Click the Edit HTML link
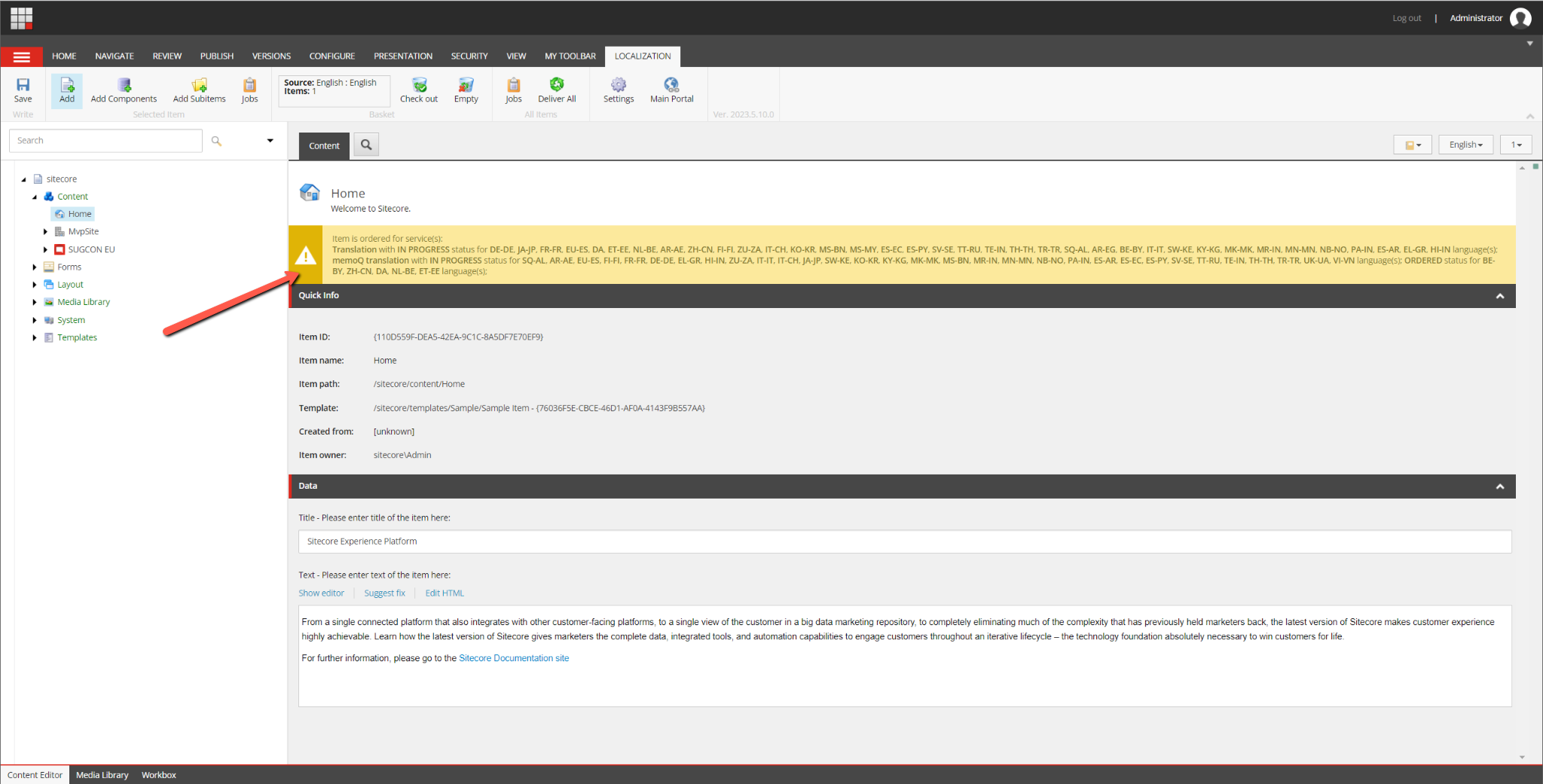Viewport: 1543px width, 784px height. 445,593
